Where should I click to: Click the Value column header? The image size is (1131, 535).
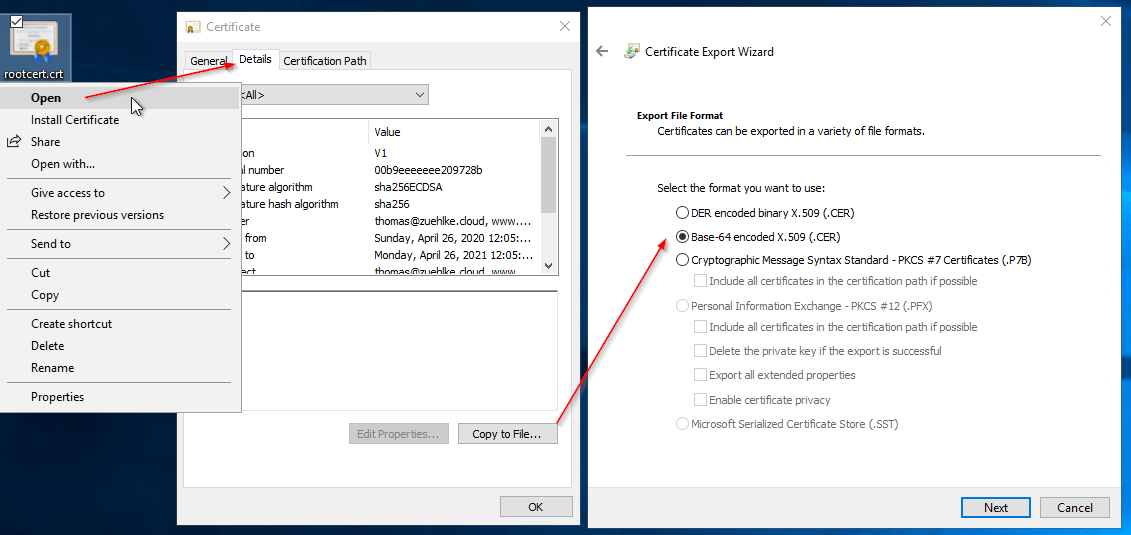454,132
